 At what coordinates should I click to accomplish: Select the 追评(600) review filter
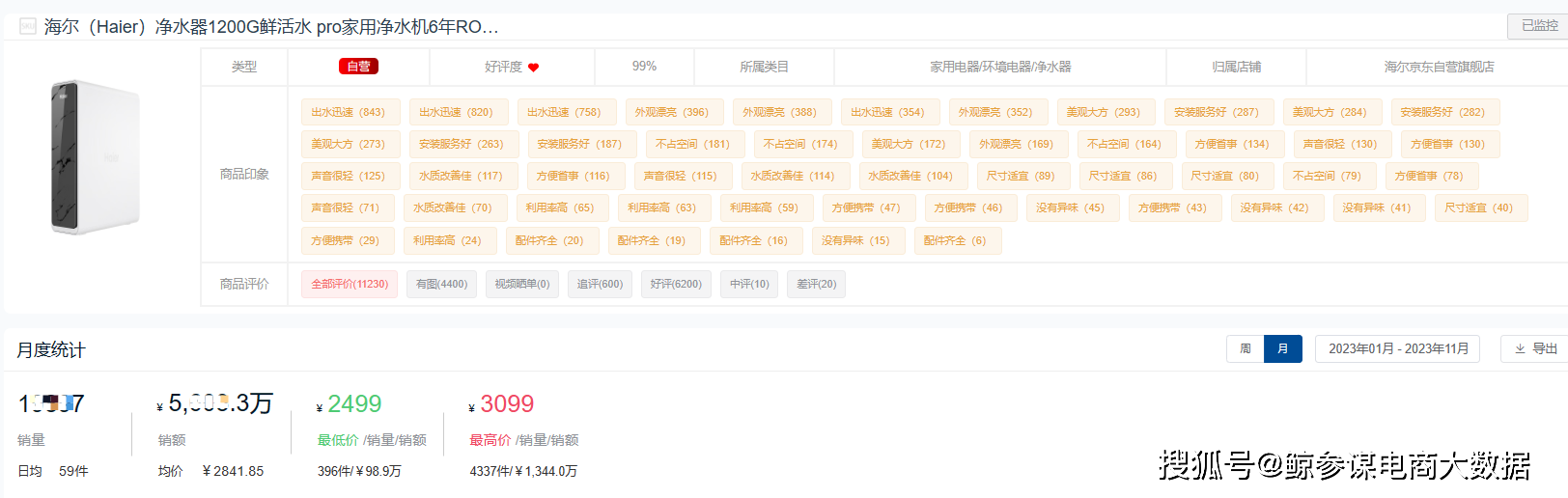point(600,284)
